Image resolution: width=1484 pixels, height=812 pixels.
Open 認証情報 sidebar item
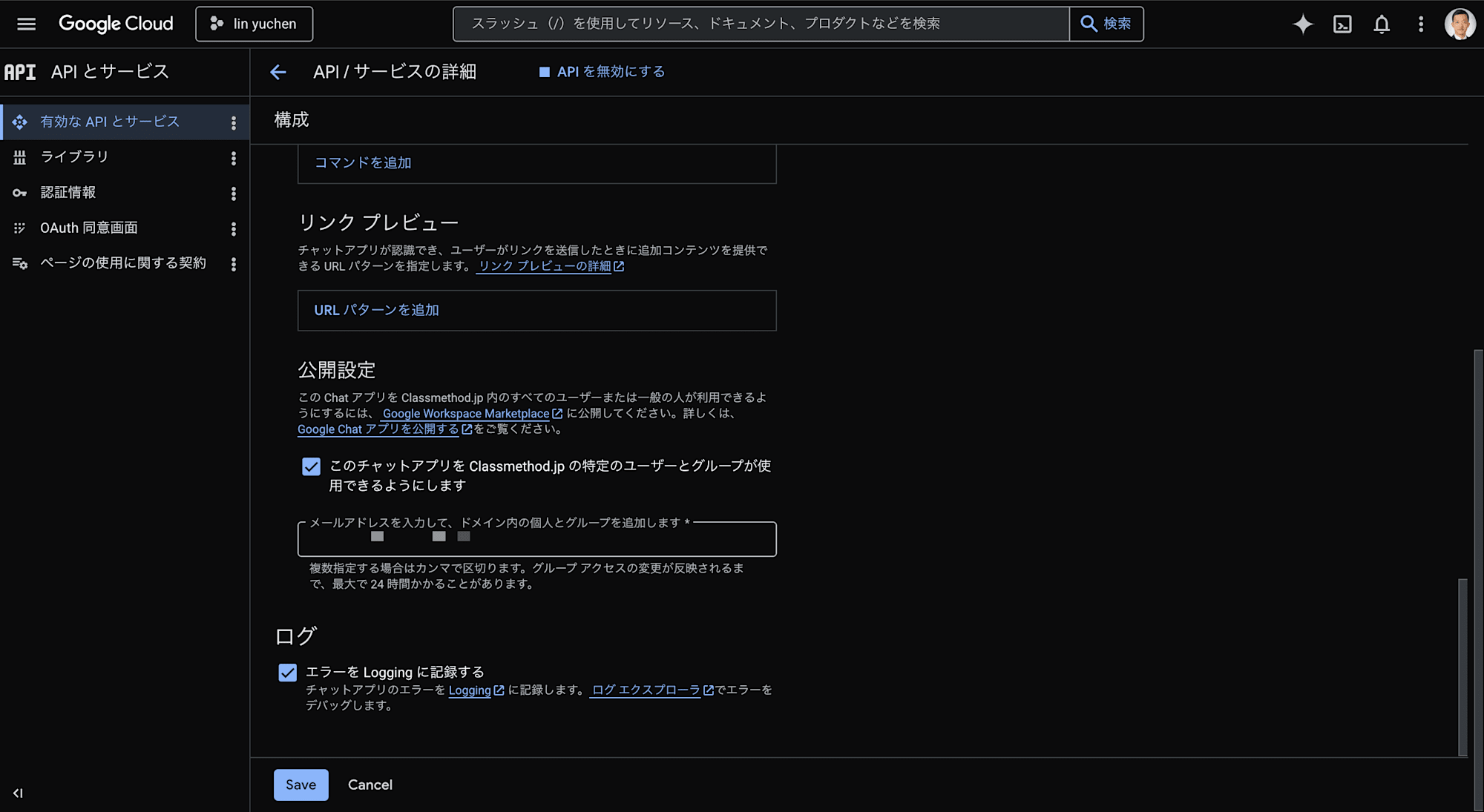68,193
